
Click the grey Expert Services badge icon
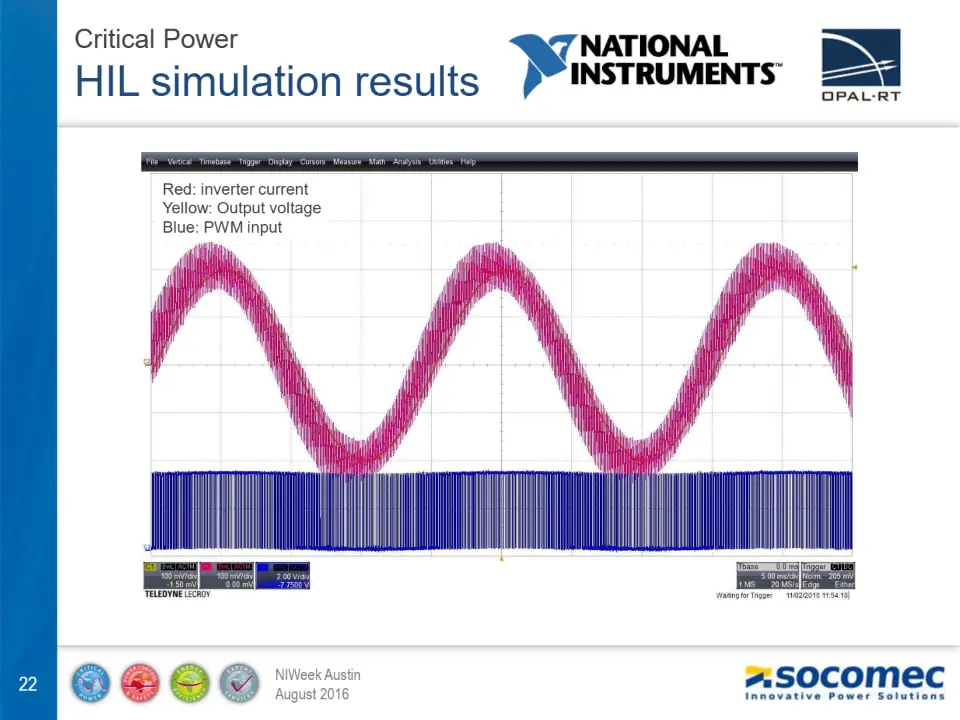click(239, 683)
